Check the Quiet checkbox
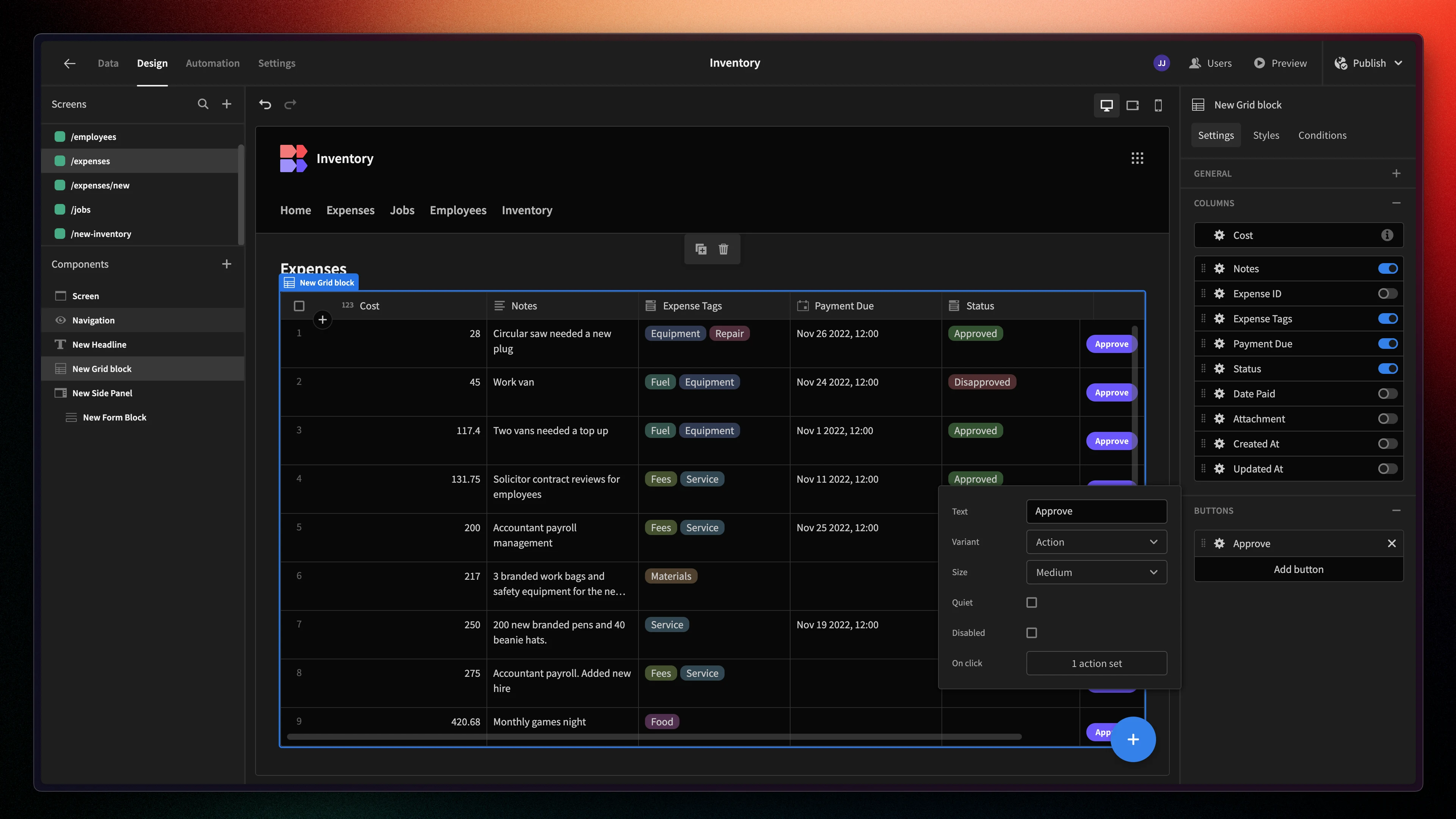Screen dimensions: 1456x819 point(1031,602)
